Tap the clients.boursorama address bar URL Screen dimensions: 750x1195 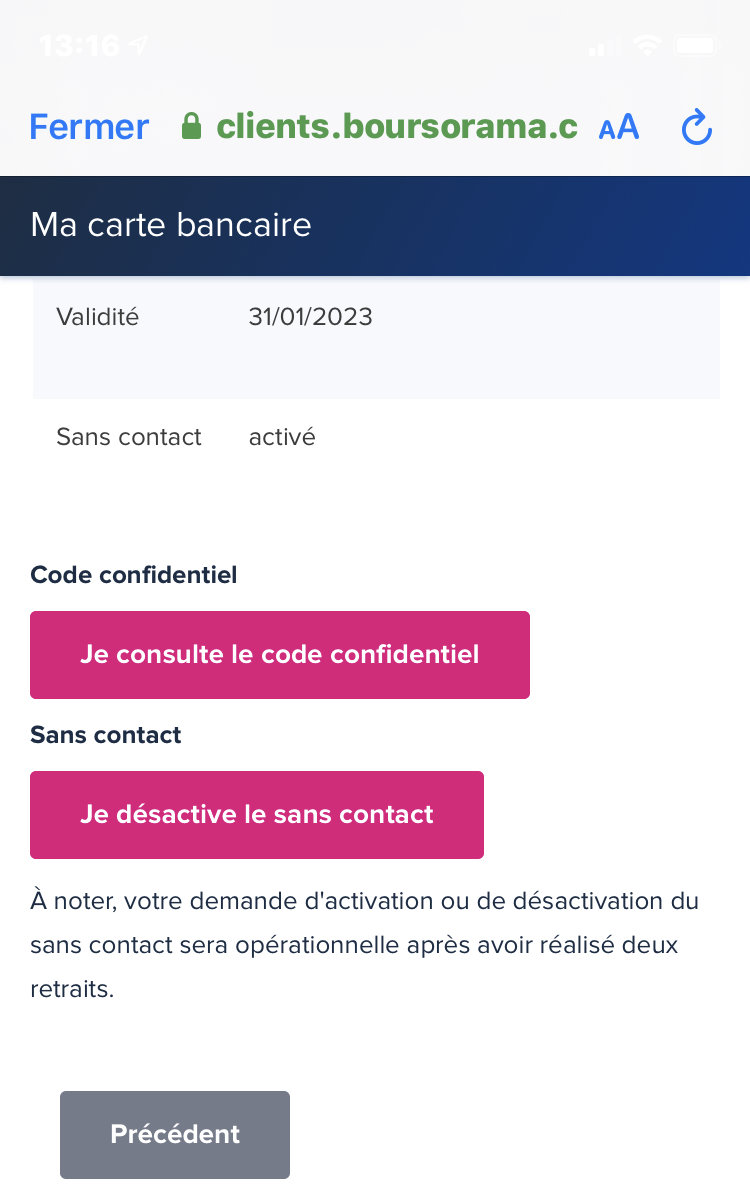pos(397,127)
